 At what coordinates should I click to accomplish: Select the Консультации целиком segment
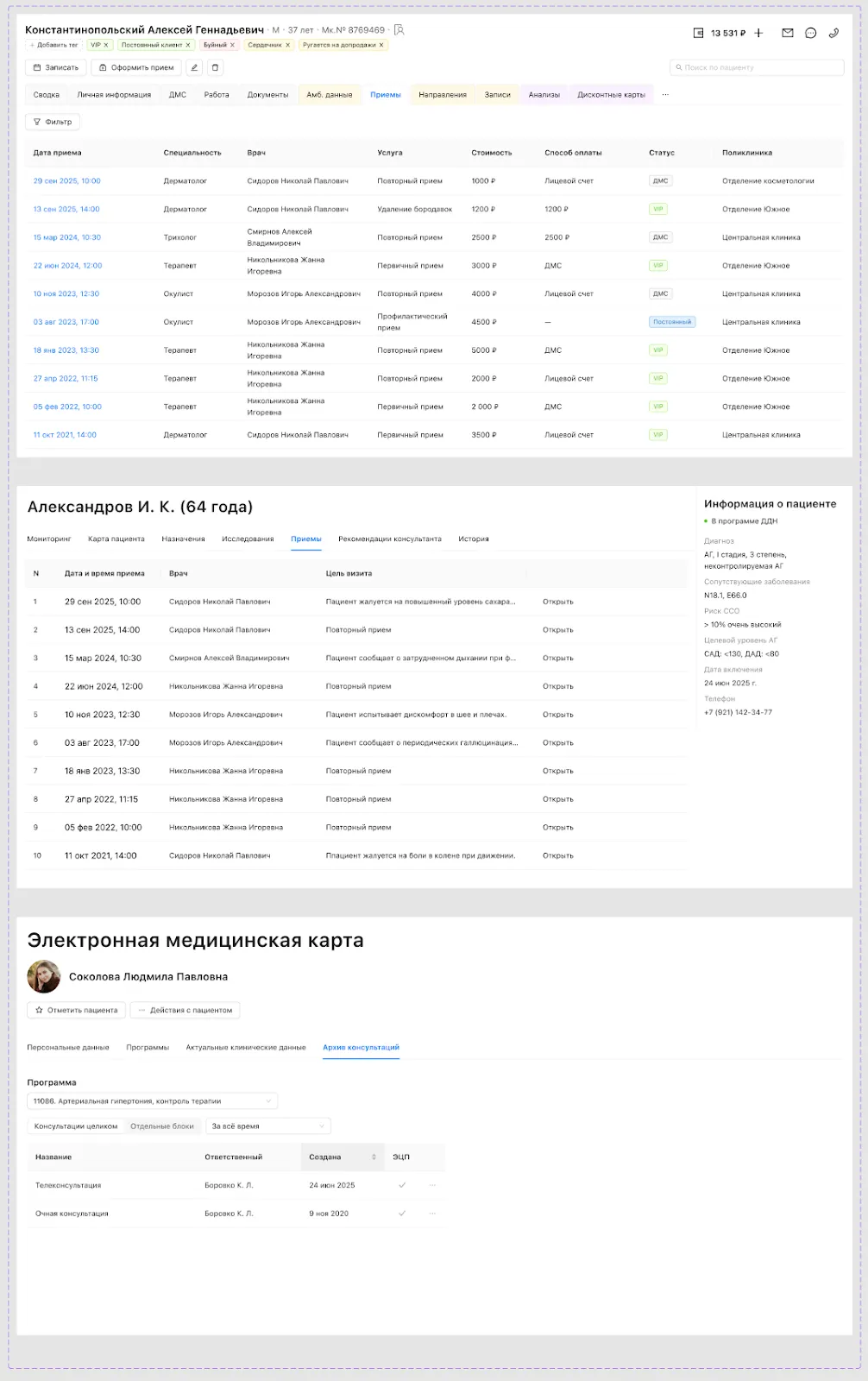click(76, 1126)
